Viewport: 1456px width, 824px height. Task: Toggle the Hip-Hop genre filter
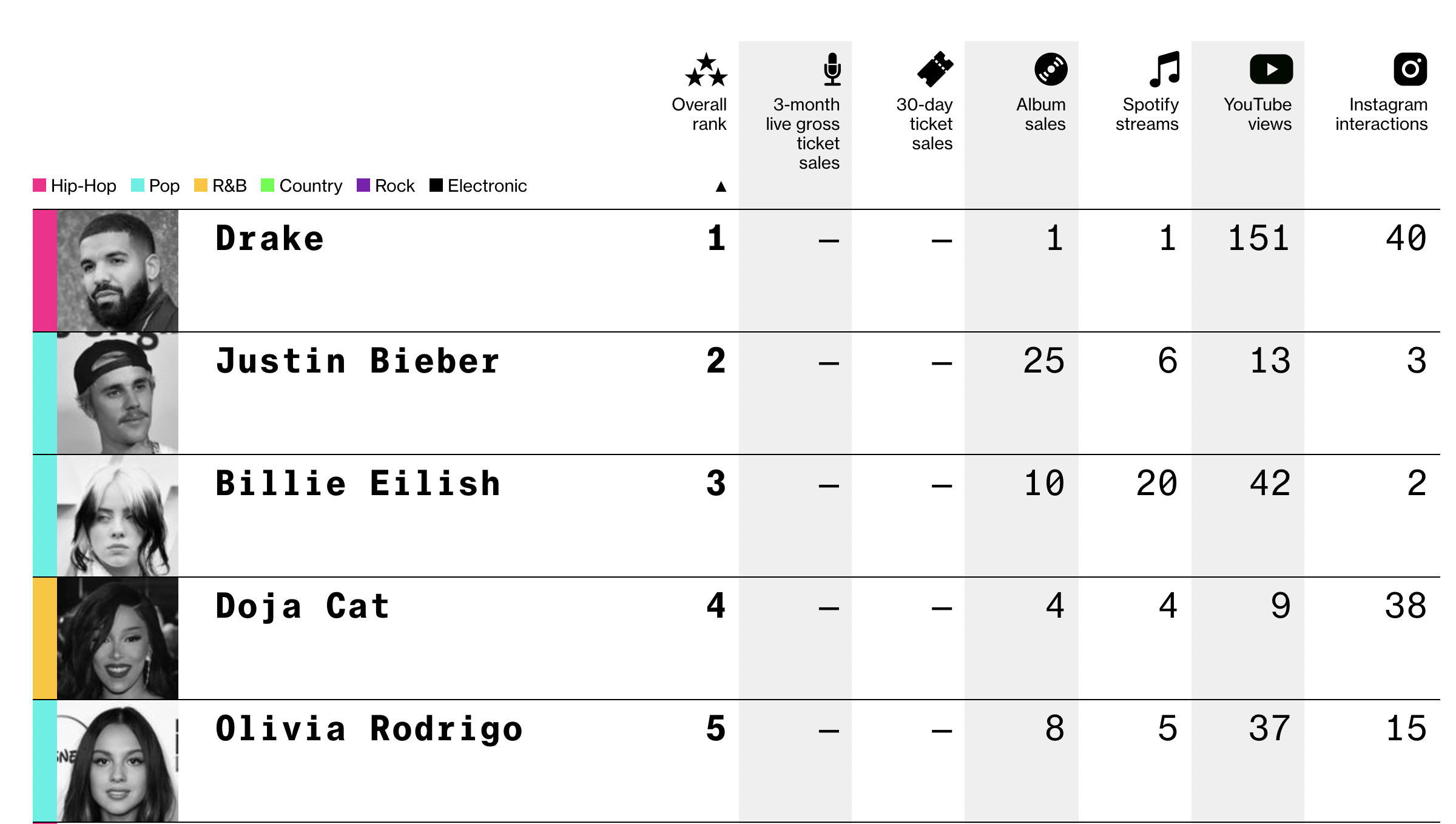pos(75,186)
